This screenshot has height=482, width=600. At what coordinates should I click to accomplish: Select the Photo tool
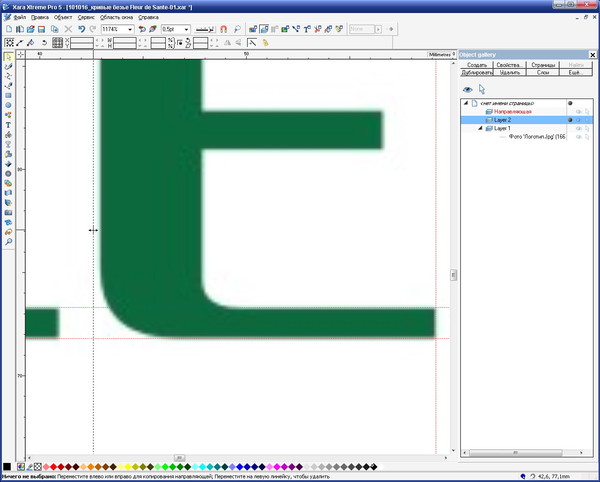coord(8,213)
